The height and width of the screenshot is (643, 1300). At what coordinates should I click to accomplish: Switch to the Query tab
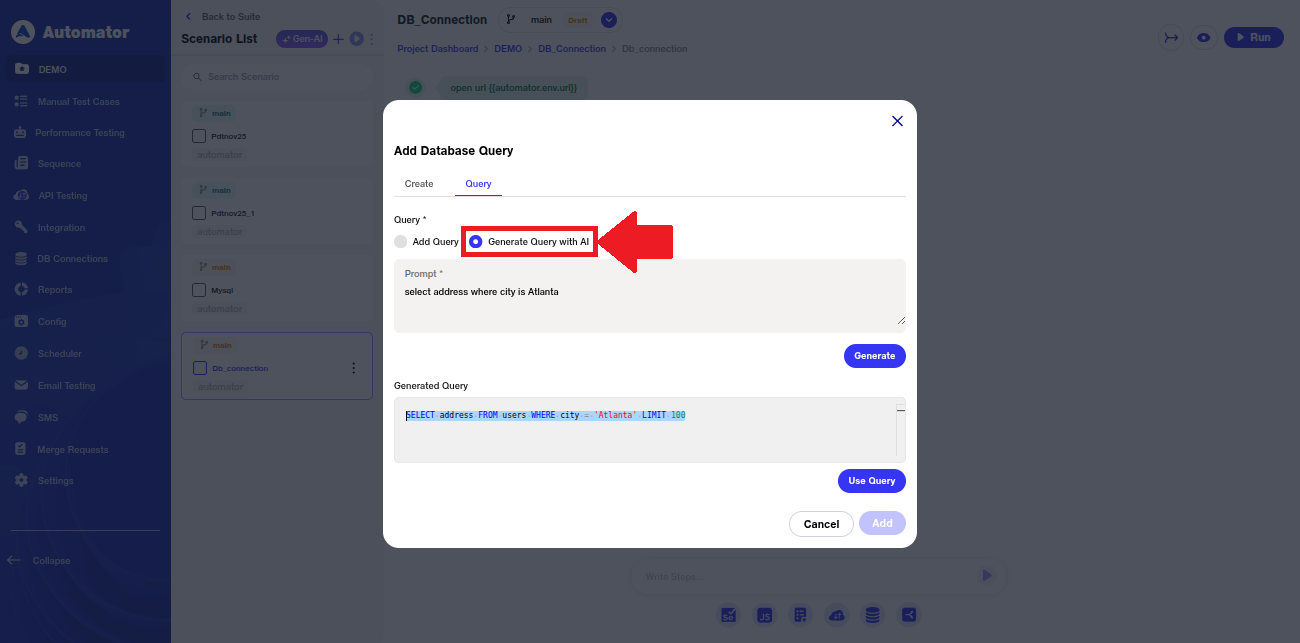(x=478, y=184)
